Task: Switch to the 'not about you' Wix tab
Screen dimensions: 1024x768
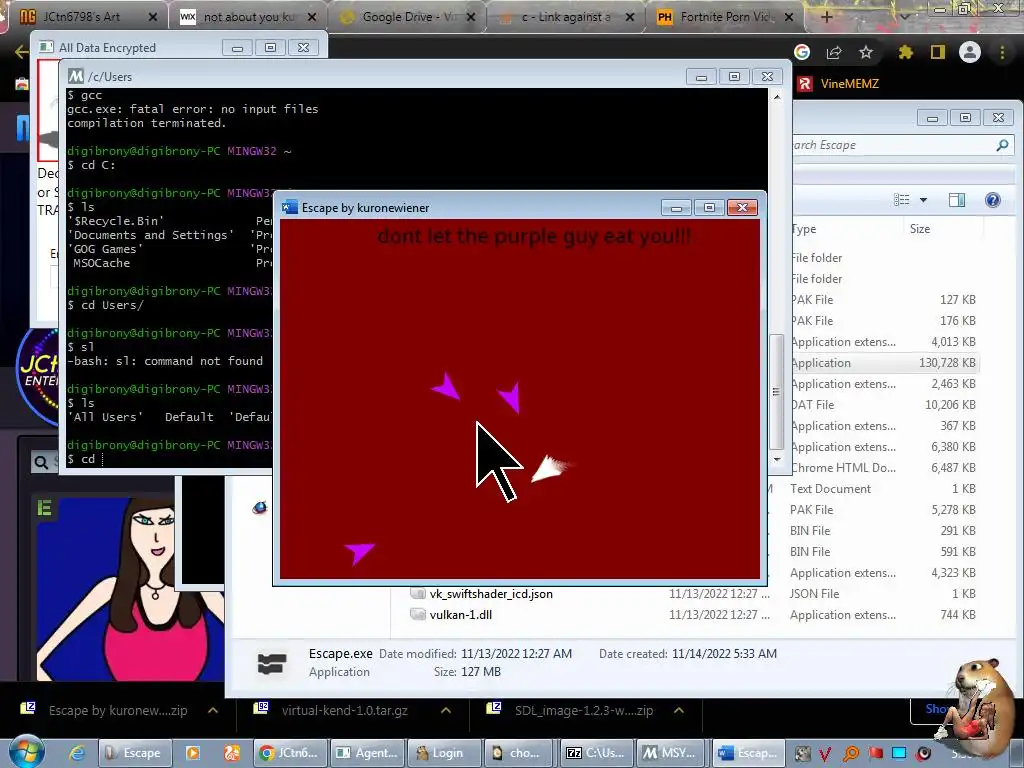Action: coord(248,17)
